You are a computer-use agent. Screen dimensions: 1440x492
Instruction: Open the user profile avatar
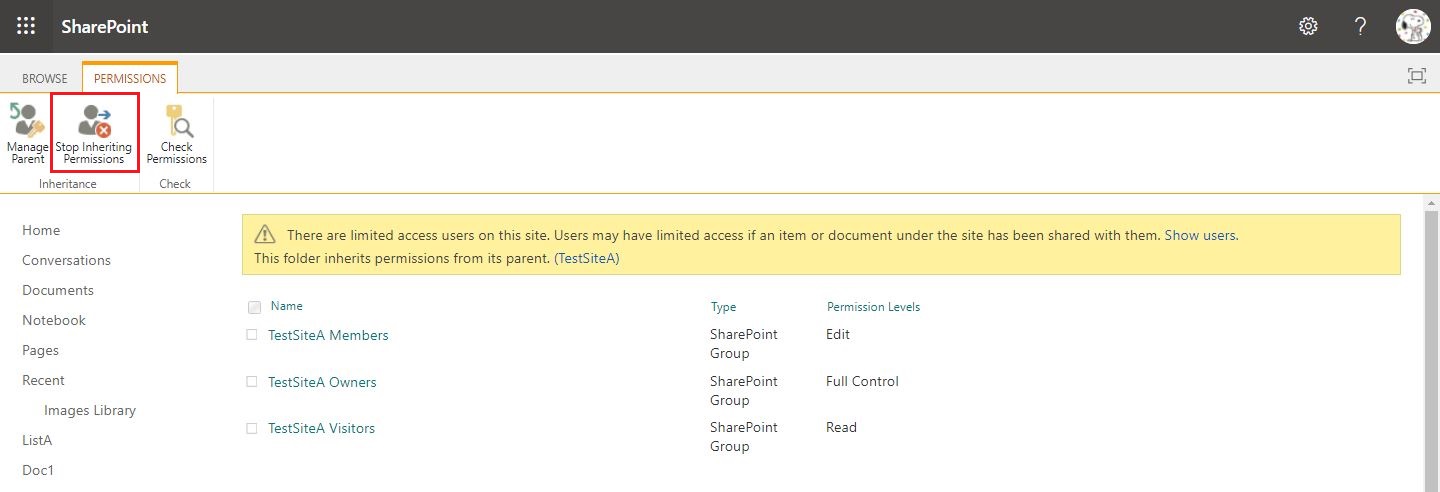coord(1413,26)
